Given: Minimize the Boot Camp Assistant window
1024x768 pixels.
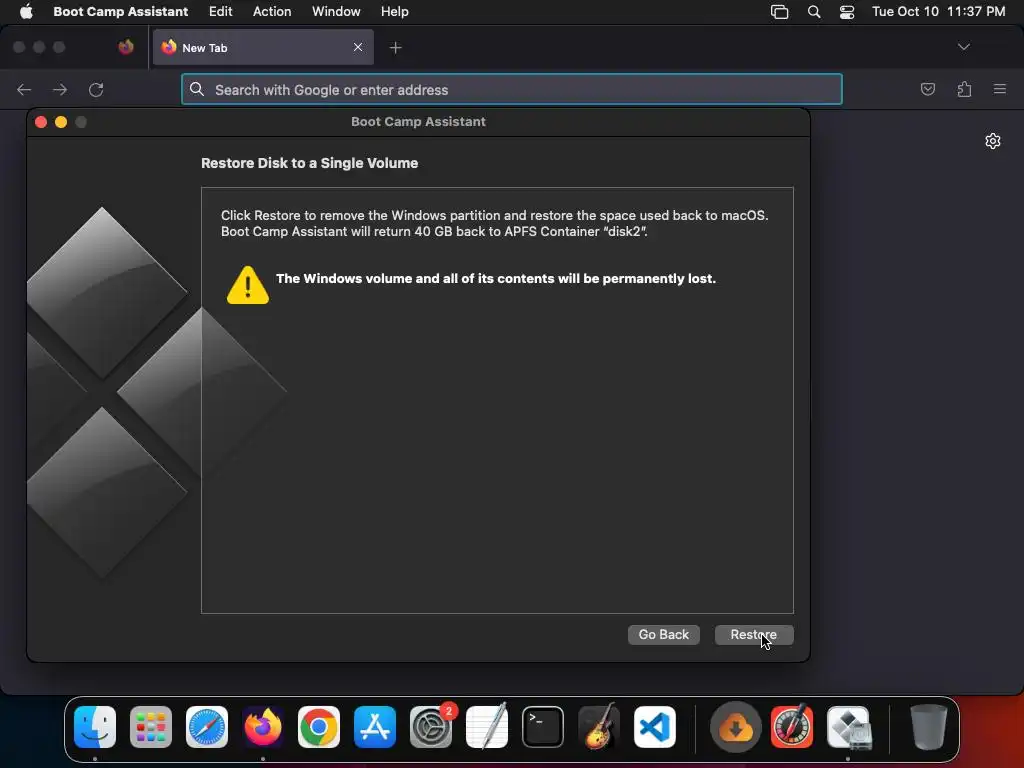Looking at the screenshot, I should pos(61,122).
